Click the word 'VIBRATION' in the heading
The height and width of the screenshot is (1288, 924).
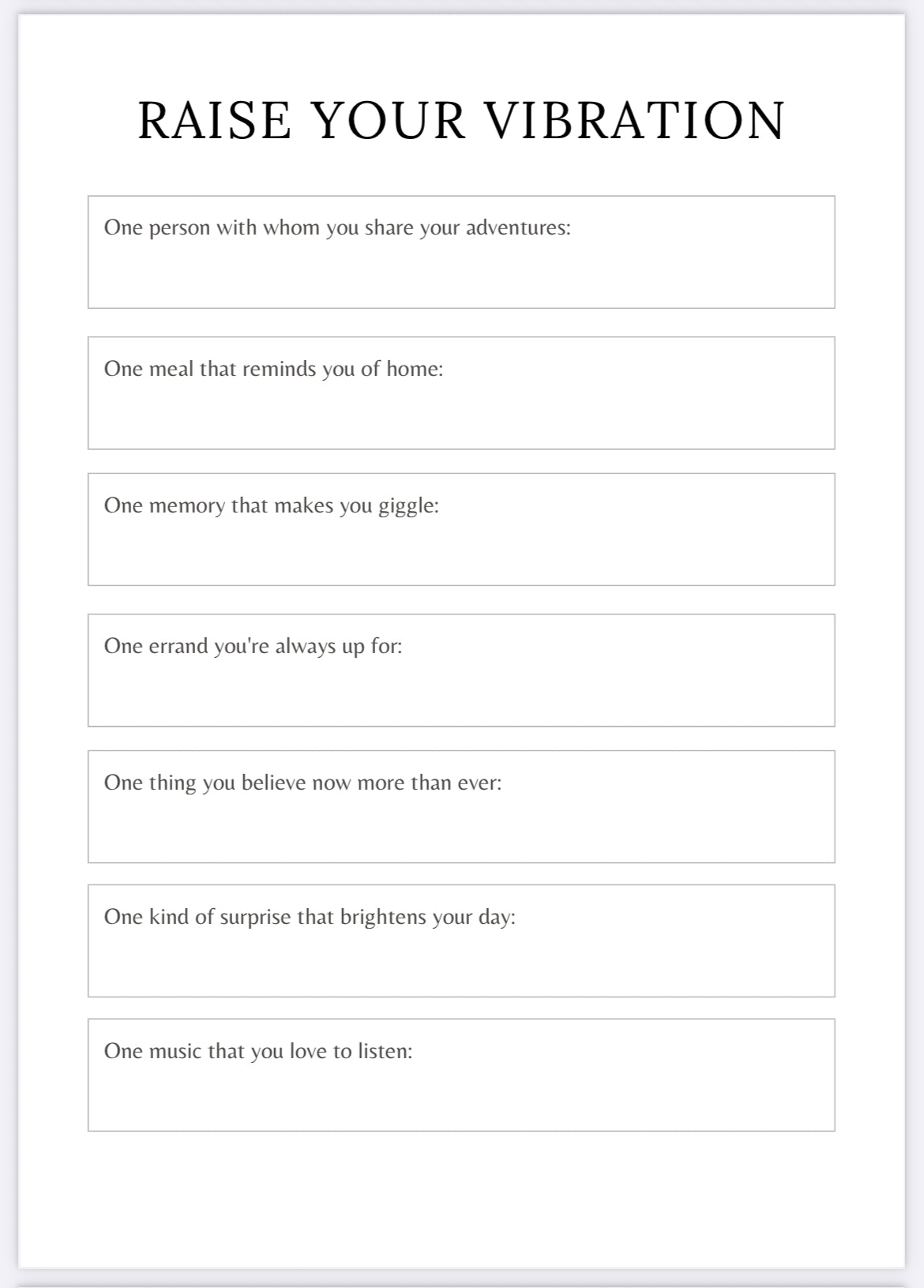coord(634,121)
